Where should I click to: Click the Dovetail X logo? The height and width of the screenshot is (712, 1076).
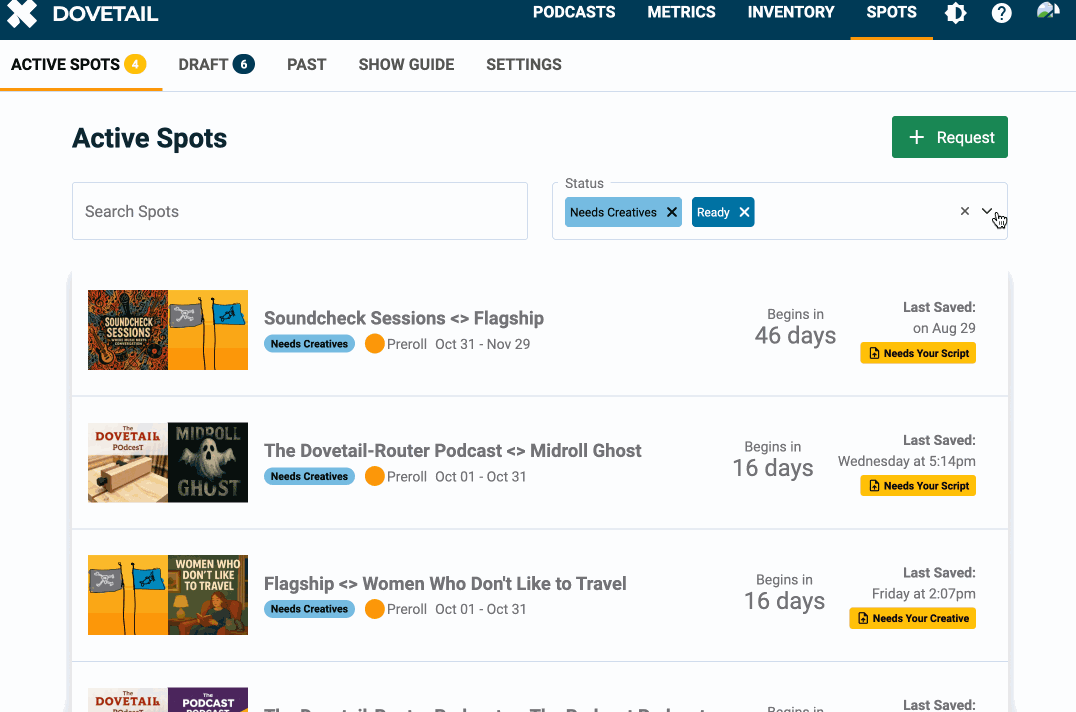coord(22,14)
